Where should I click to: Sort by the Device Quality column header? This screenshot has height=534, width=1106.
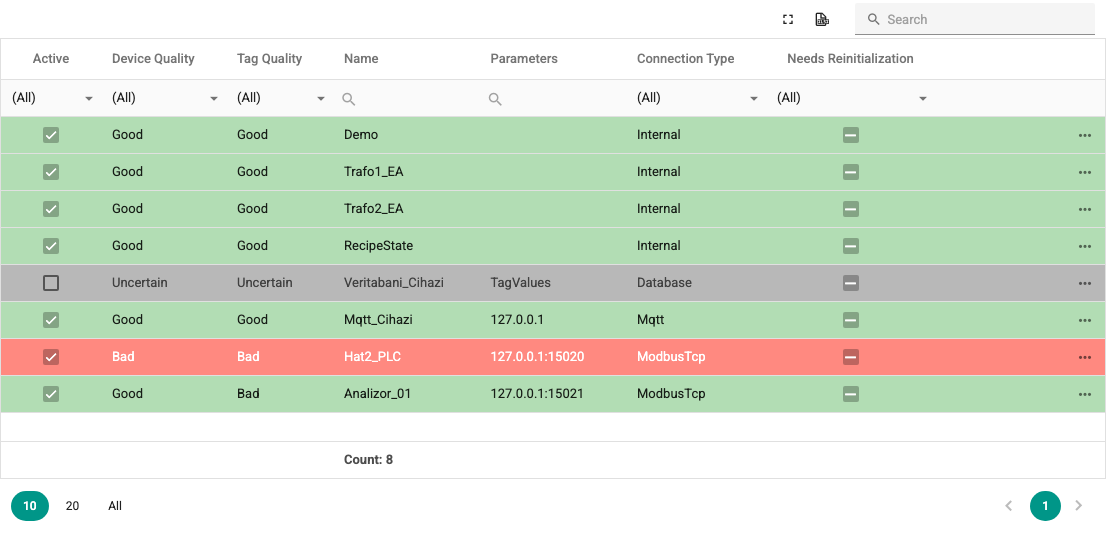click(153, 59)
